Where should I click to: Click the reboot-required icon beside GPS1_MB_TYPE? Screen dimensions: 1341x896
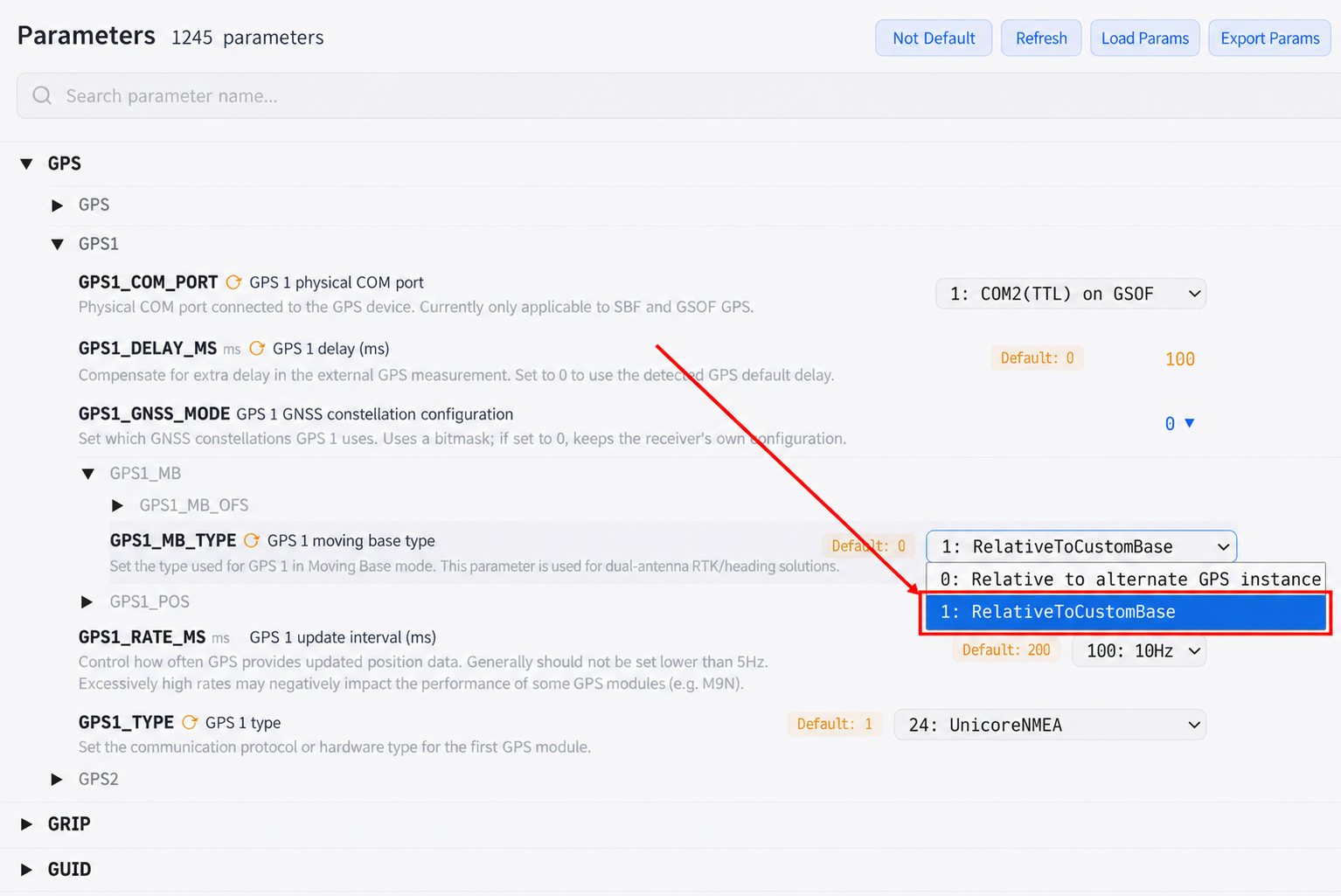pos(252,540)
